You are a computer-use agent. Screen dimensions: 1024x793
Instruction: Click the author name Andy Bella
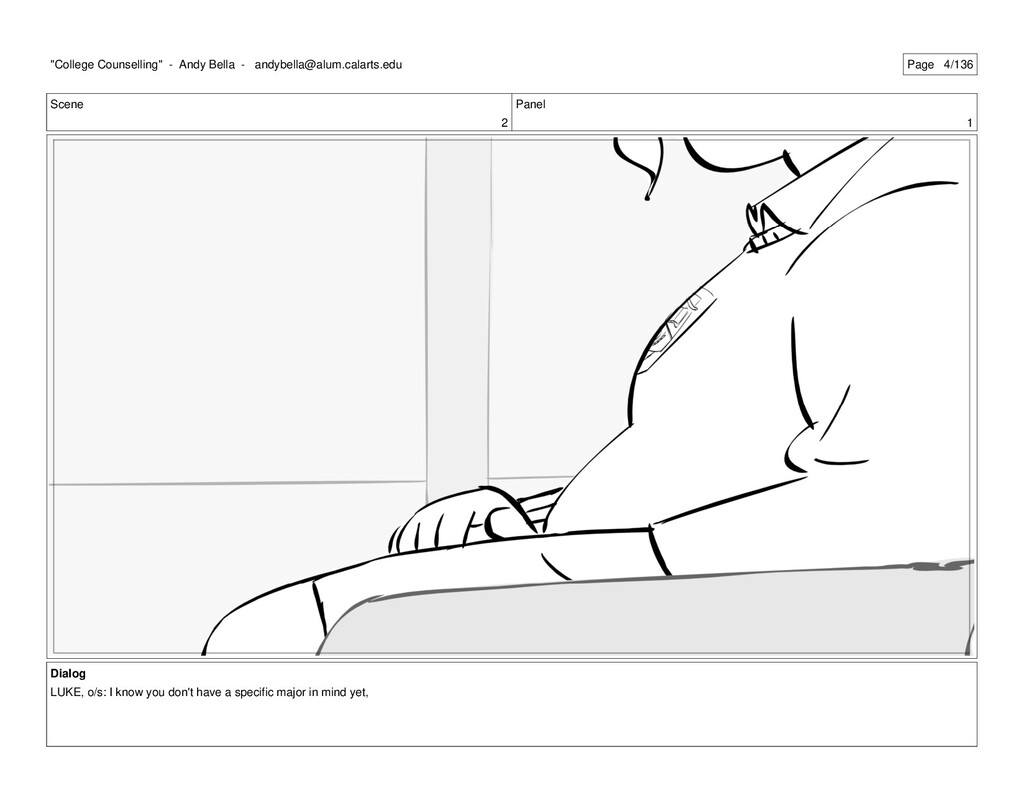(206, 65)
